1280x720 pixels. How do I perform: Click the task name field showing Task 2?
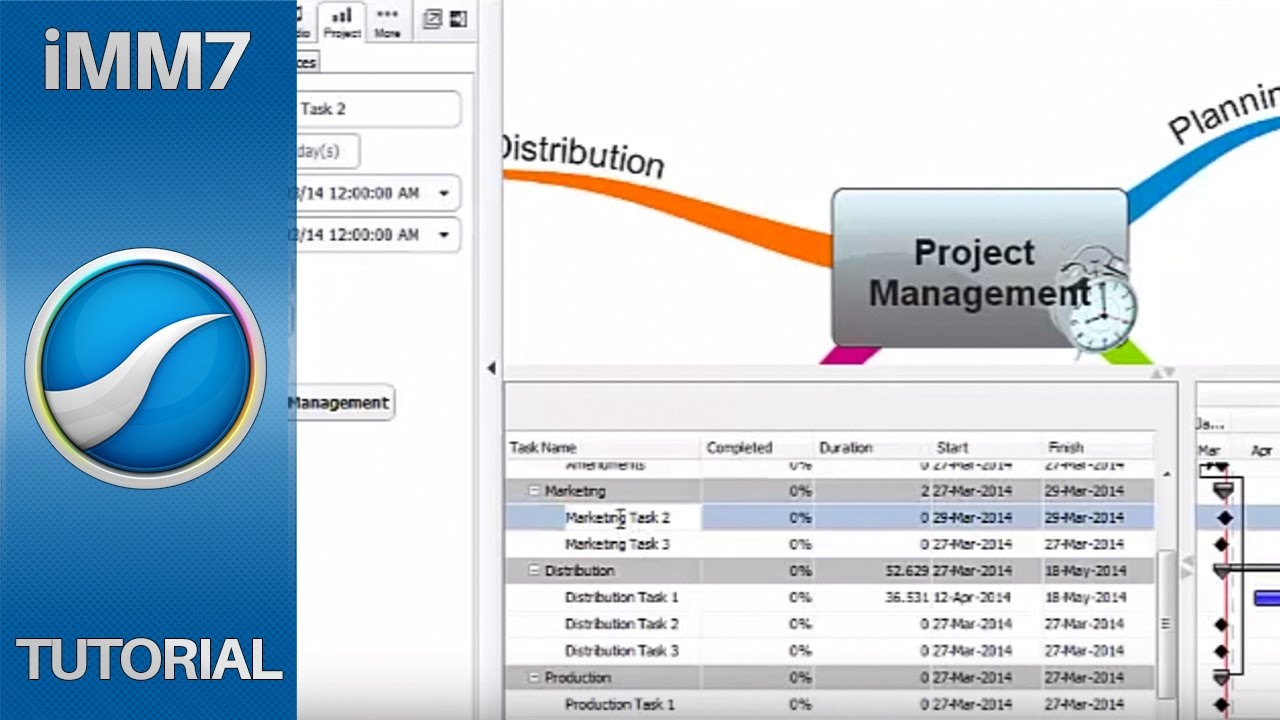click(379, 109)
